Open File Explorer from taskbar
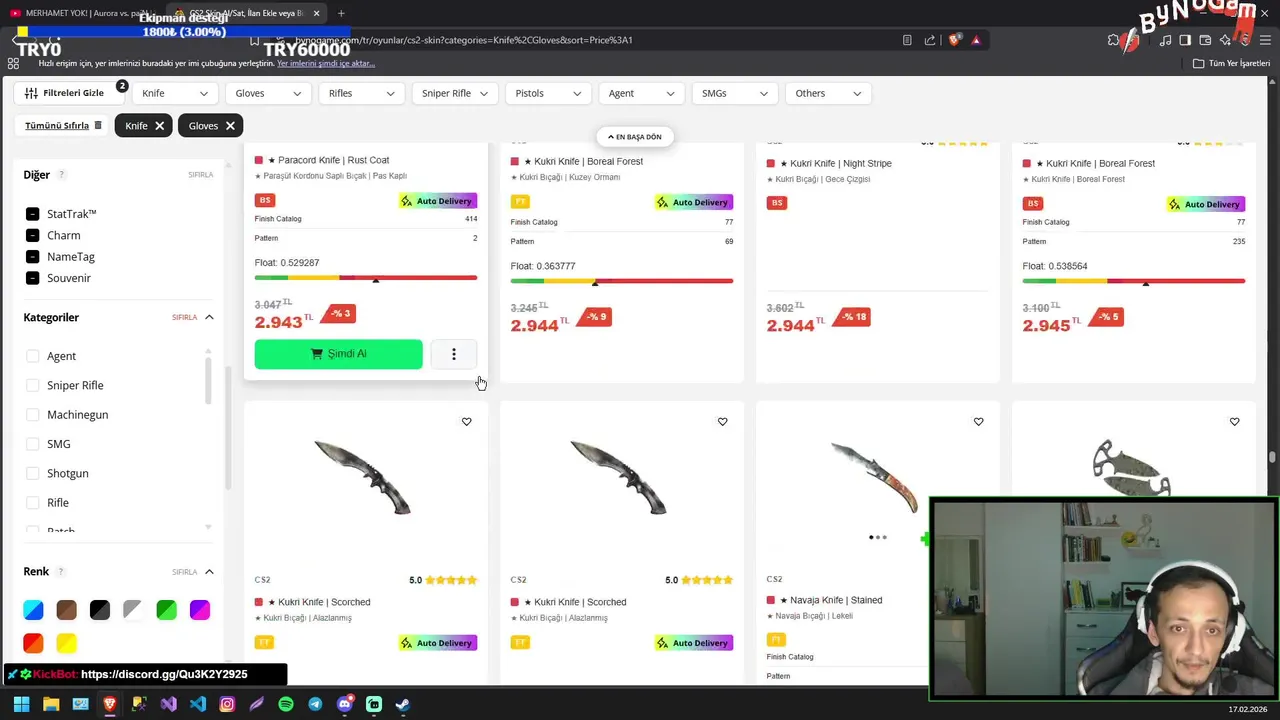The width and height of the screenshot is (1280, 720). (51, 704)
